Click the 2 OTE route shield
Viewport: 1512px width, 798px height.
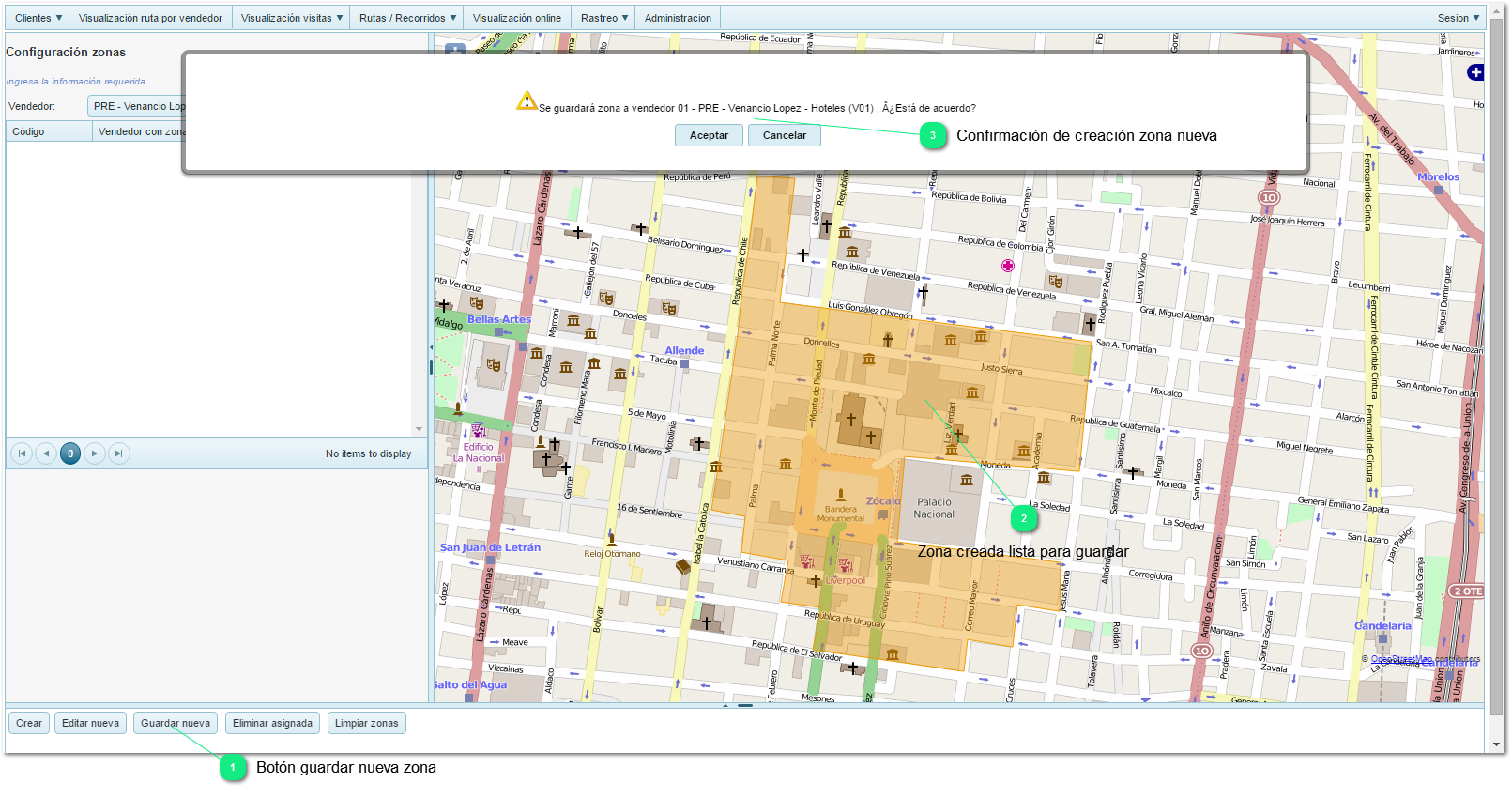click(x=1467, y=591)
